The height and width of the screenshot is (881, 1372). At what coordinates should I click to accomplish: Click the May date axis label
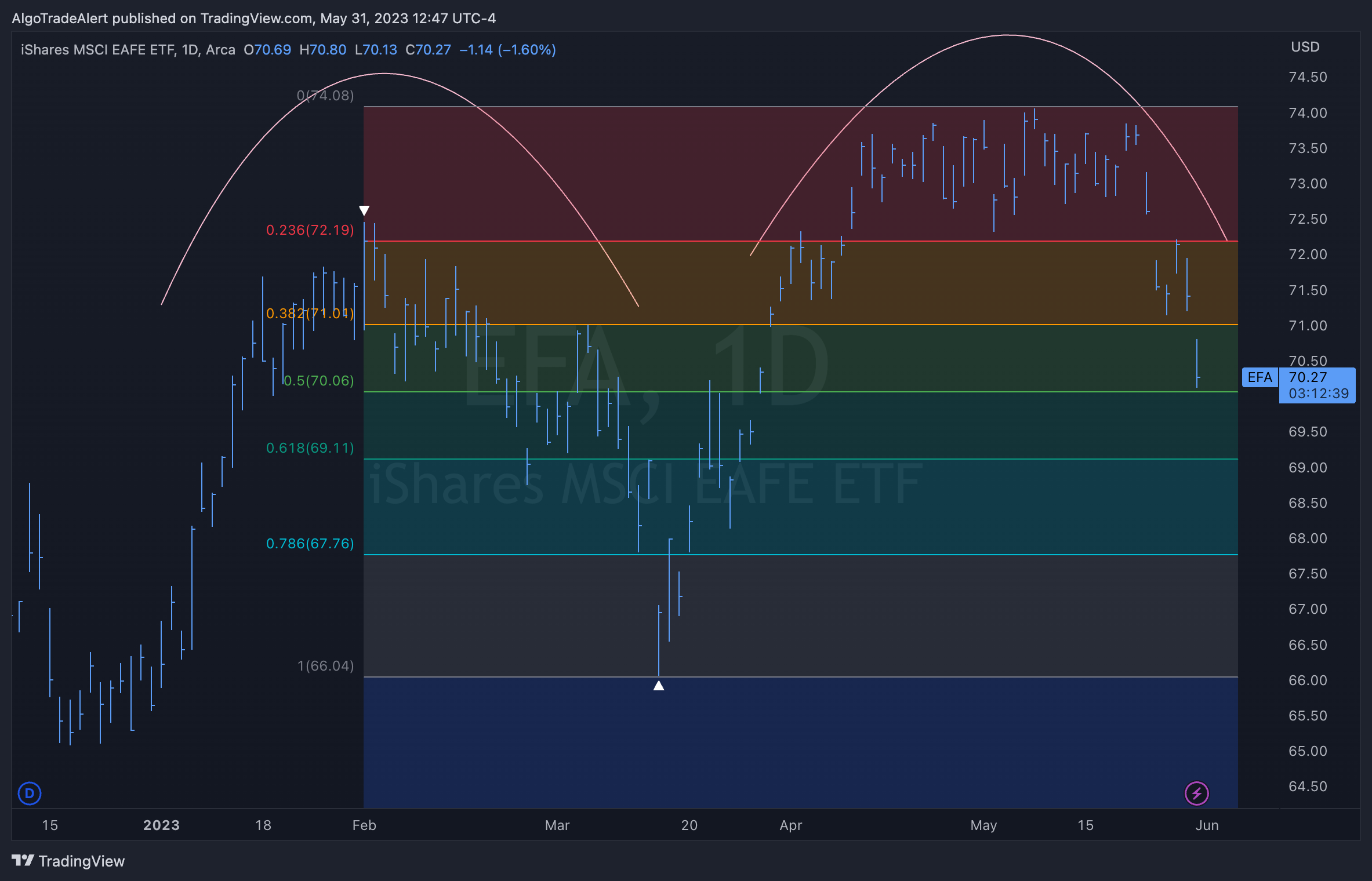click(984, 825)
